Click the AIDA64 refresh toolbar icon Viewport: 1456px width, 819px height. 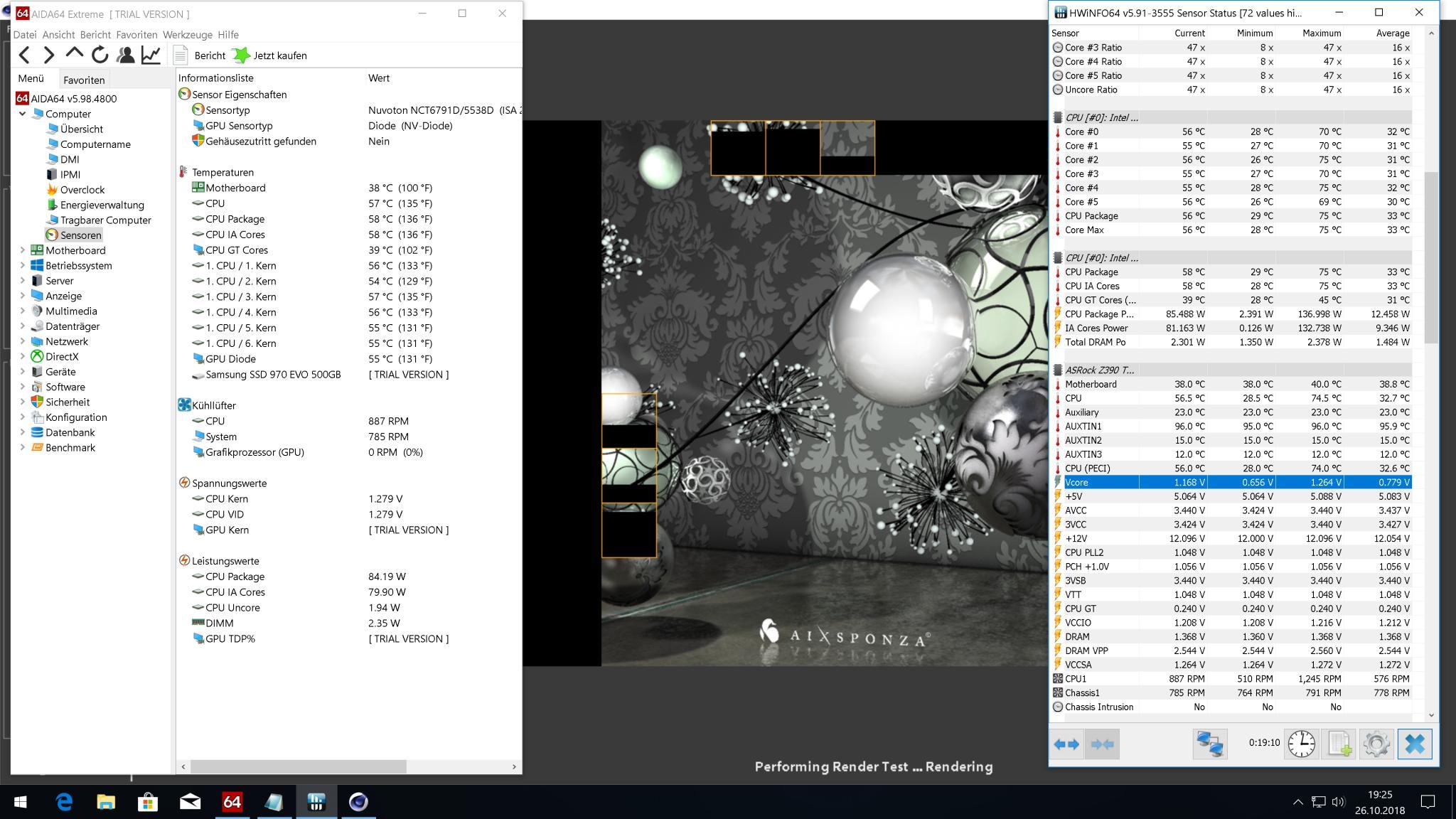pyautogui.click(x=100, y=55)
